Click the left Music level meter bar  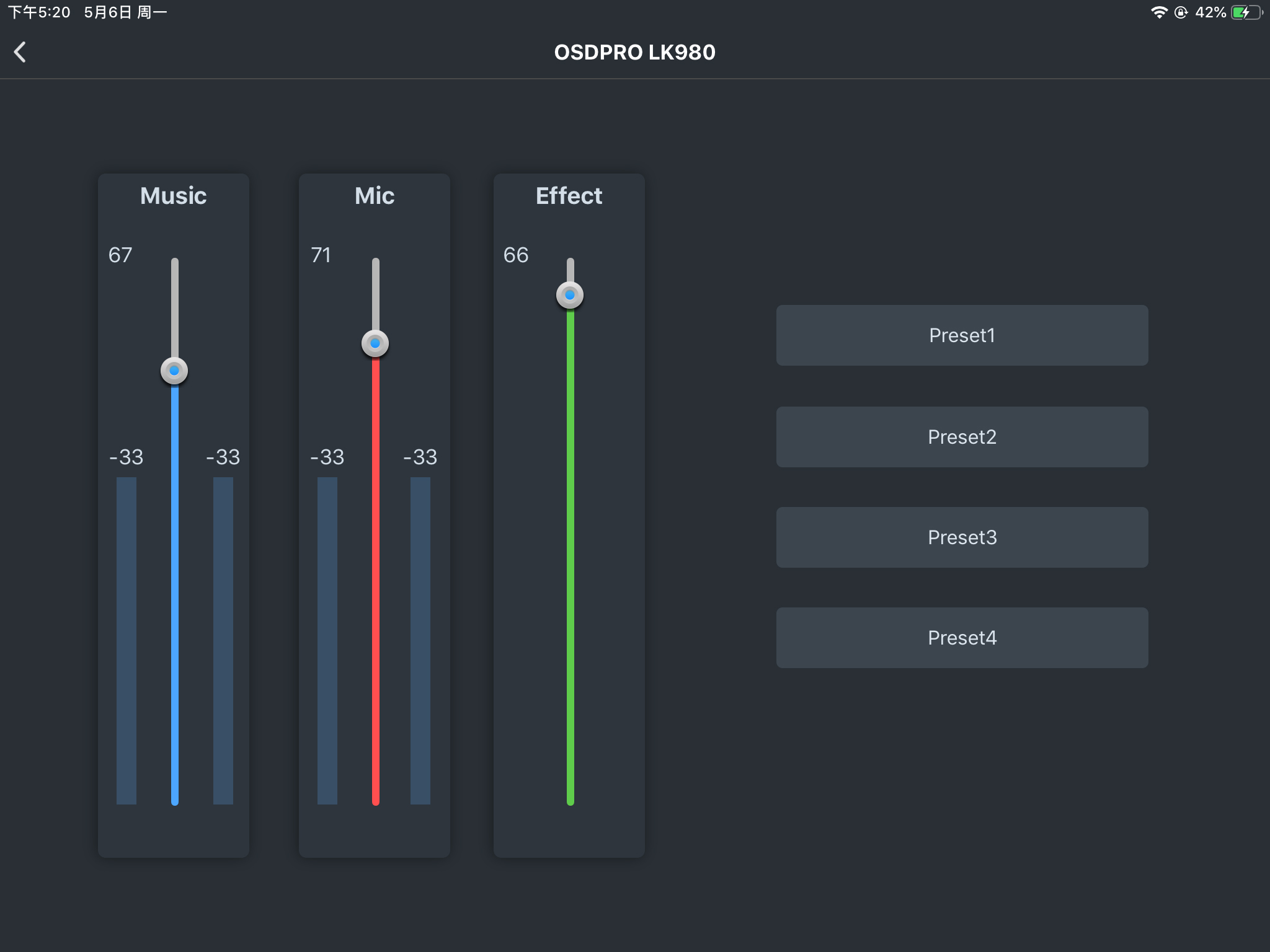click(x=127, y=641)
